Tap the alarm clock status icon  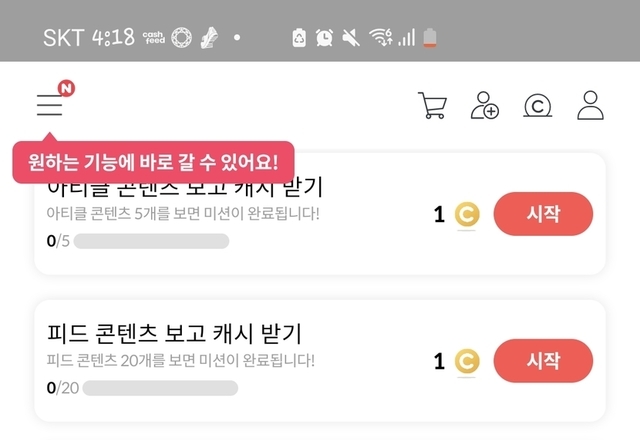tap(325, 38)
